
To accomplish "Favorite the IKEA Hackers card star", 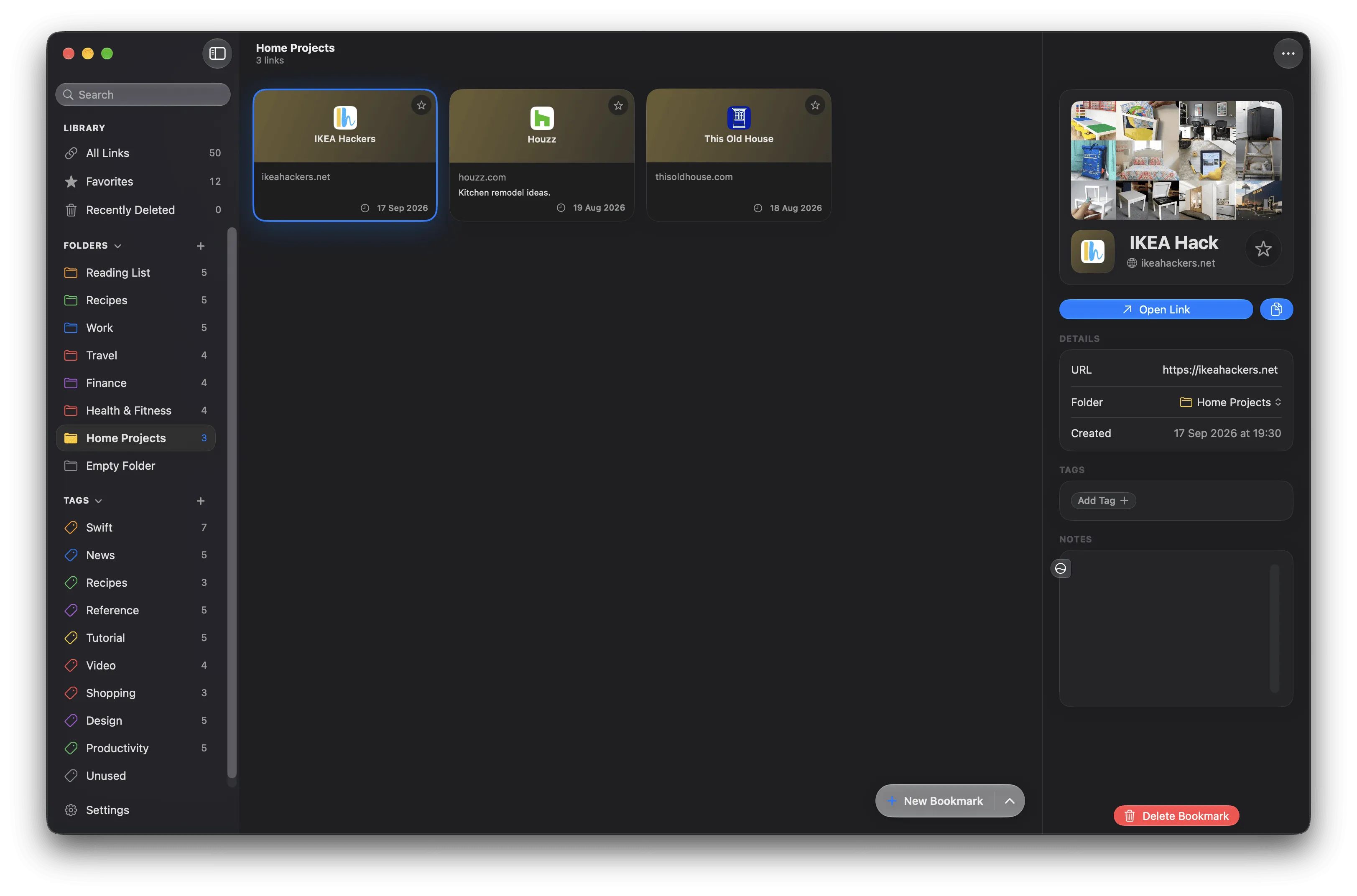I will coord(421,105).
